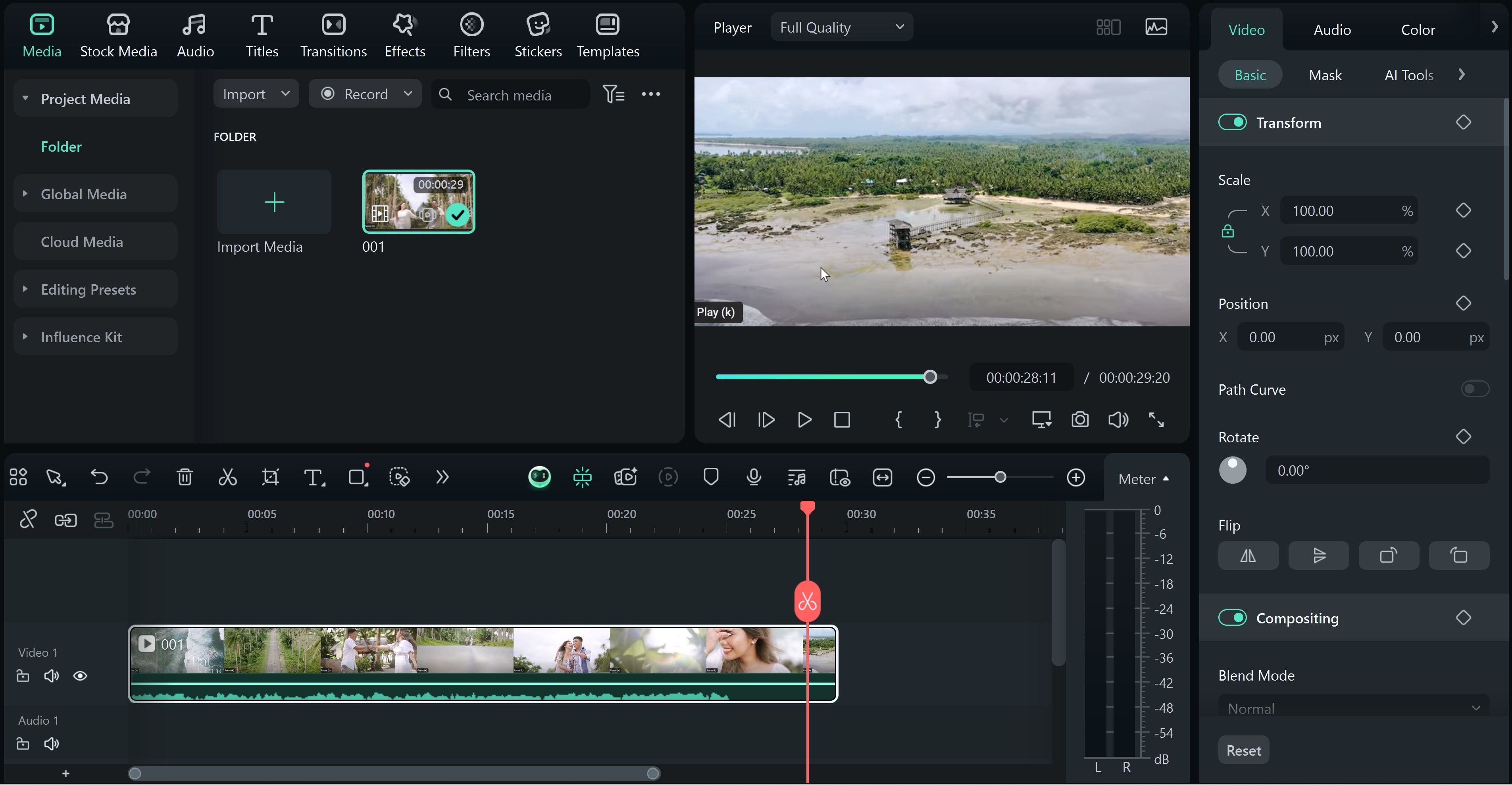
Task: Click the Rotate dial knob
Action: click(1233, 470)
